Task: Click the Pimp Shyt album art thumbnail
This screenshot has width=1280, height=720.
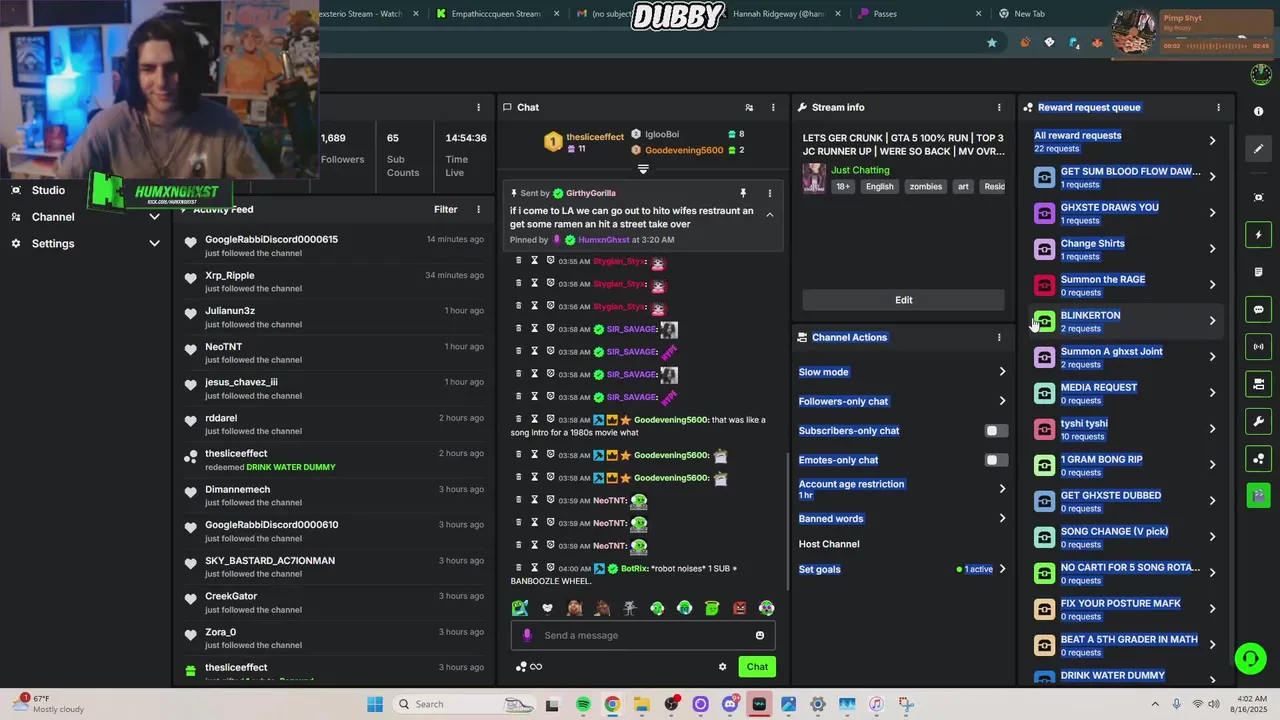Action: [x=1134, y=31]
